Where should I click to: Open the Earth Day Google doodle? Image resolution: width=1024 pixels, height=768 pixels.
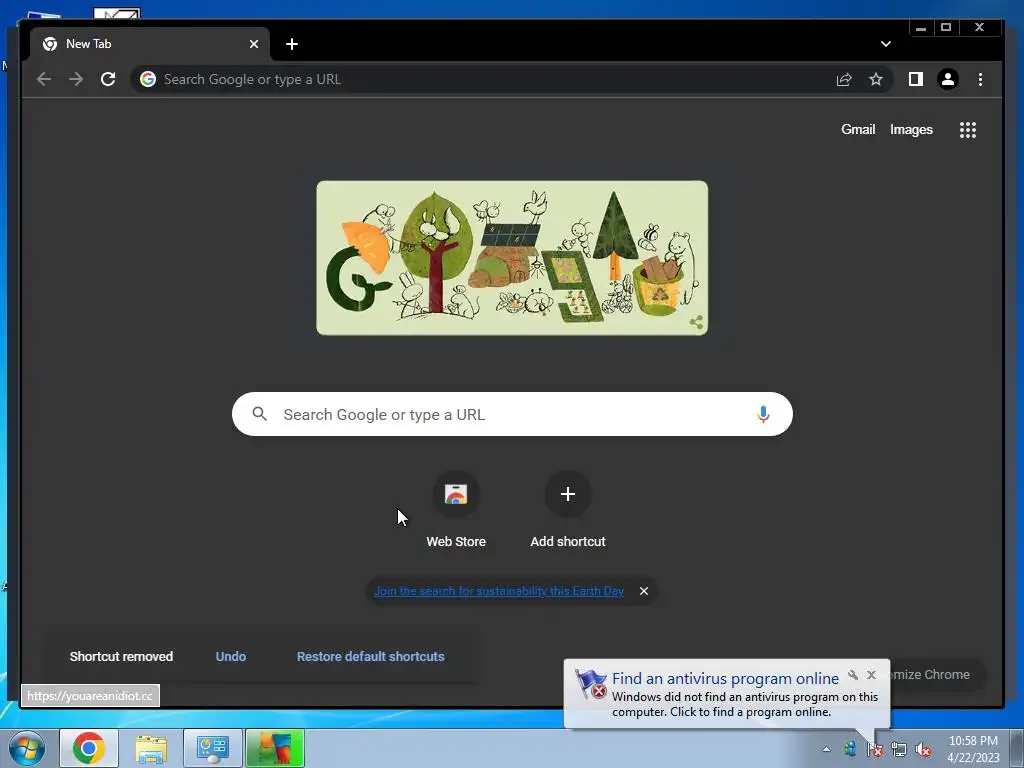pyautogui.click(x=512, y=258)
